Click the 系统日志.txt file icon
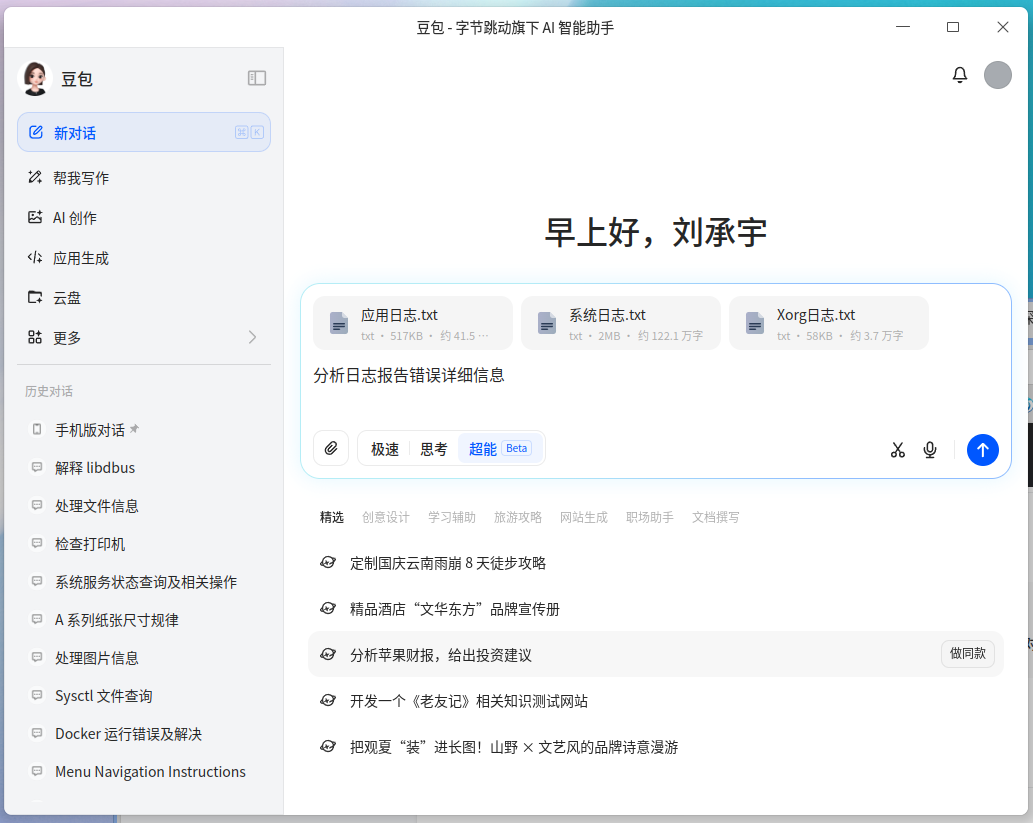Viewport: 1033px width, 823px height. pyautogui.click(x=547, y=323)
